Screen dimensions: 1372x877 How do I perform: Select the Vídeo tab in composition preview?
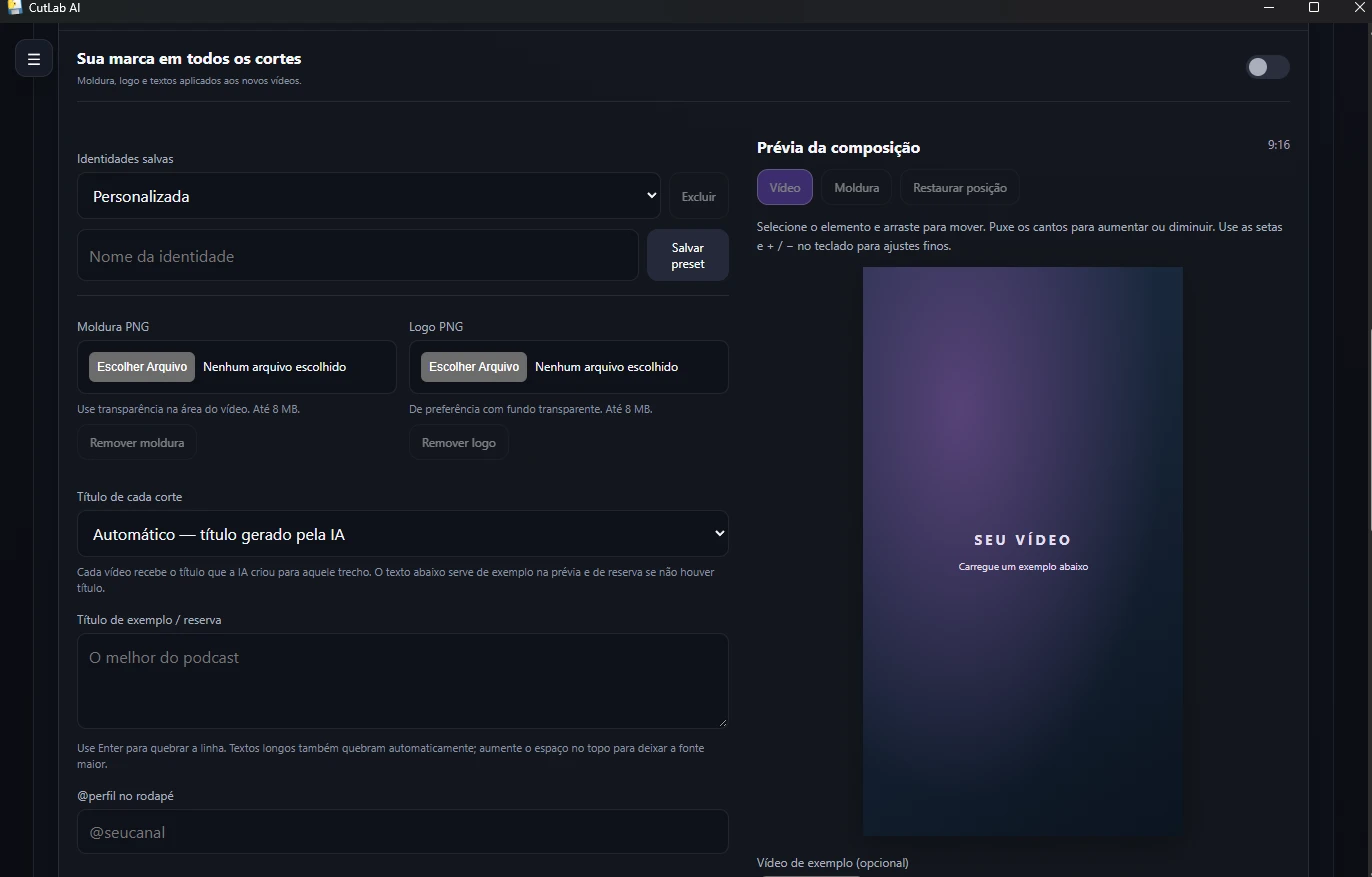click(x=785, y=187)
